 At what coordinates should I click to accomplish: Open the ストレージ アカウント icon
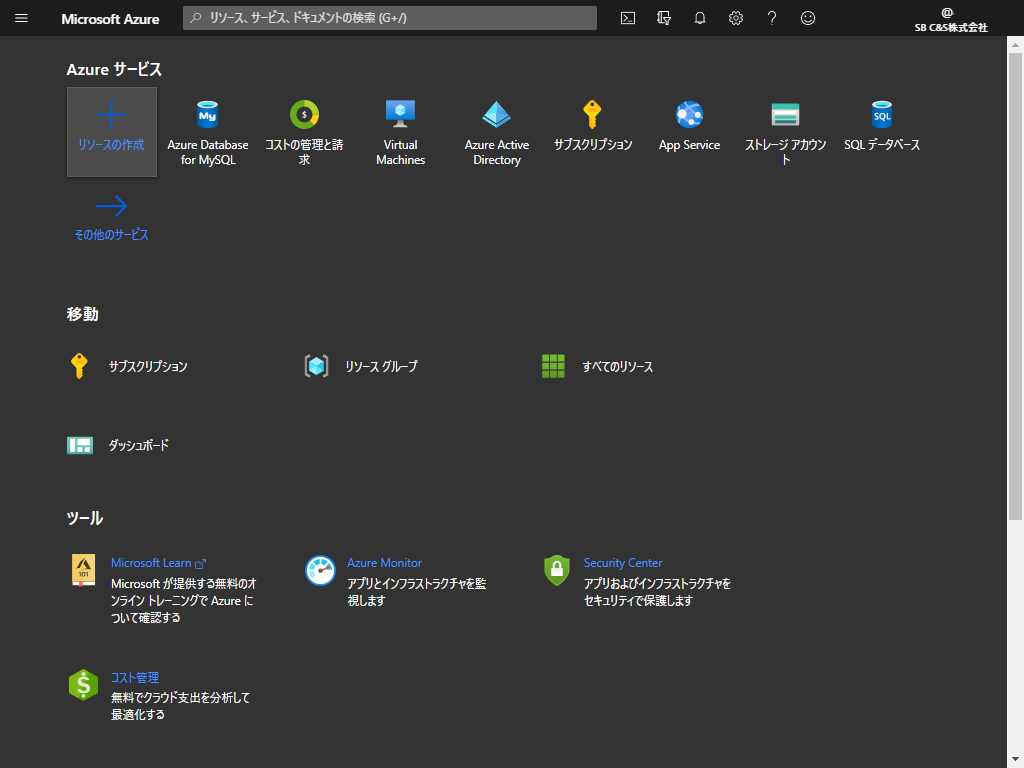785,115
